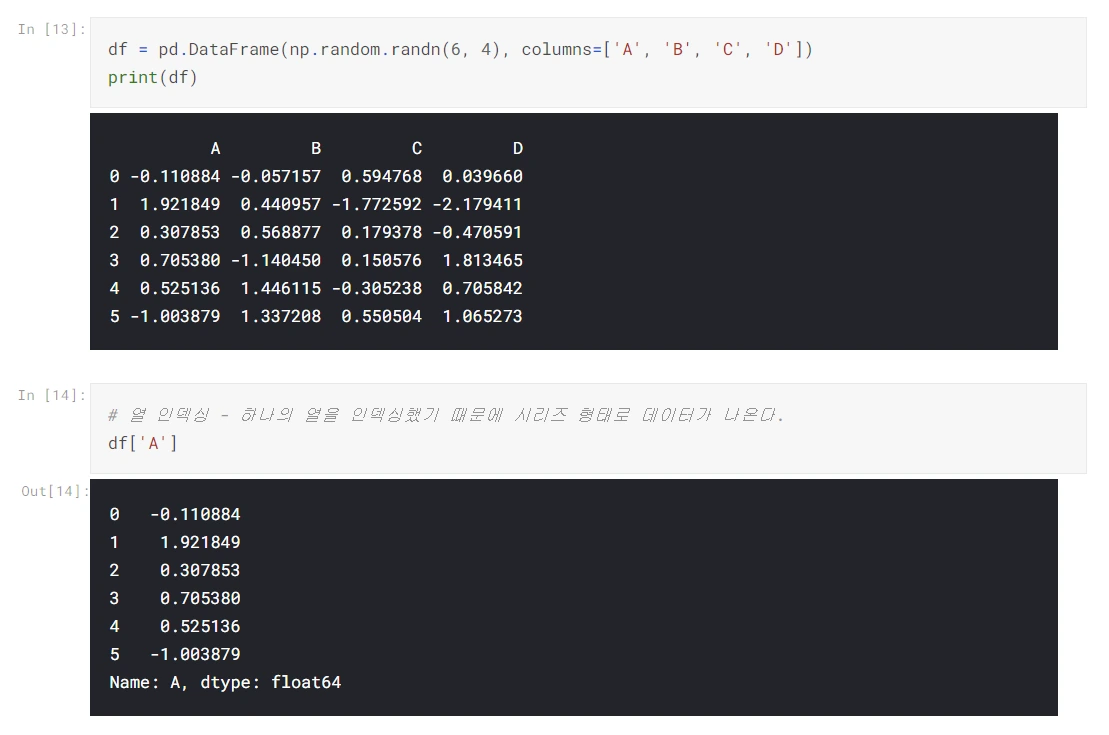Place cursor in pd.DataFrame code line

point(460,50)
